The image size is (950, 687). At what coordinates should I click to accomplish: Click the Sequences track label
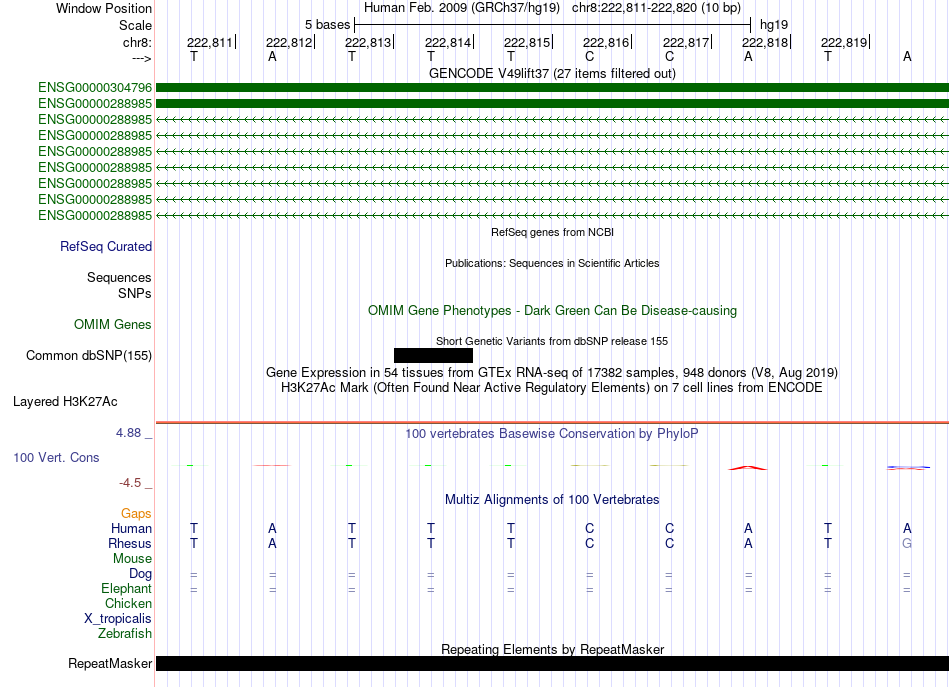point(119,277)
